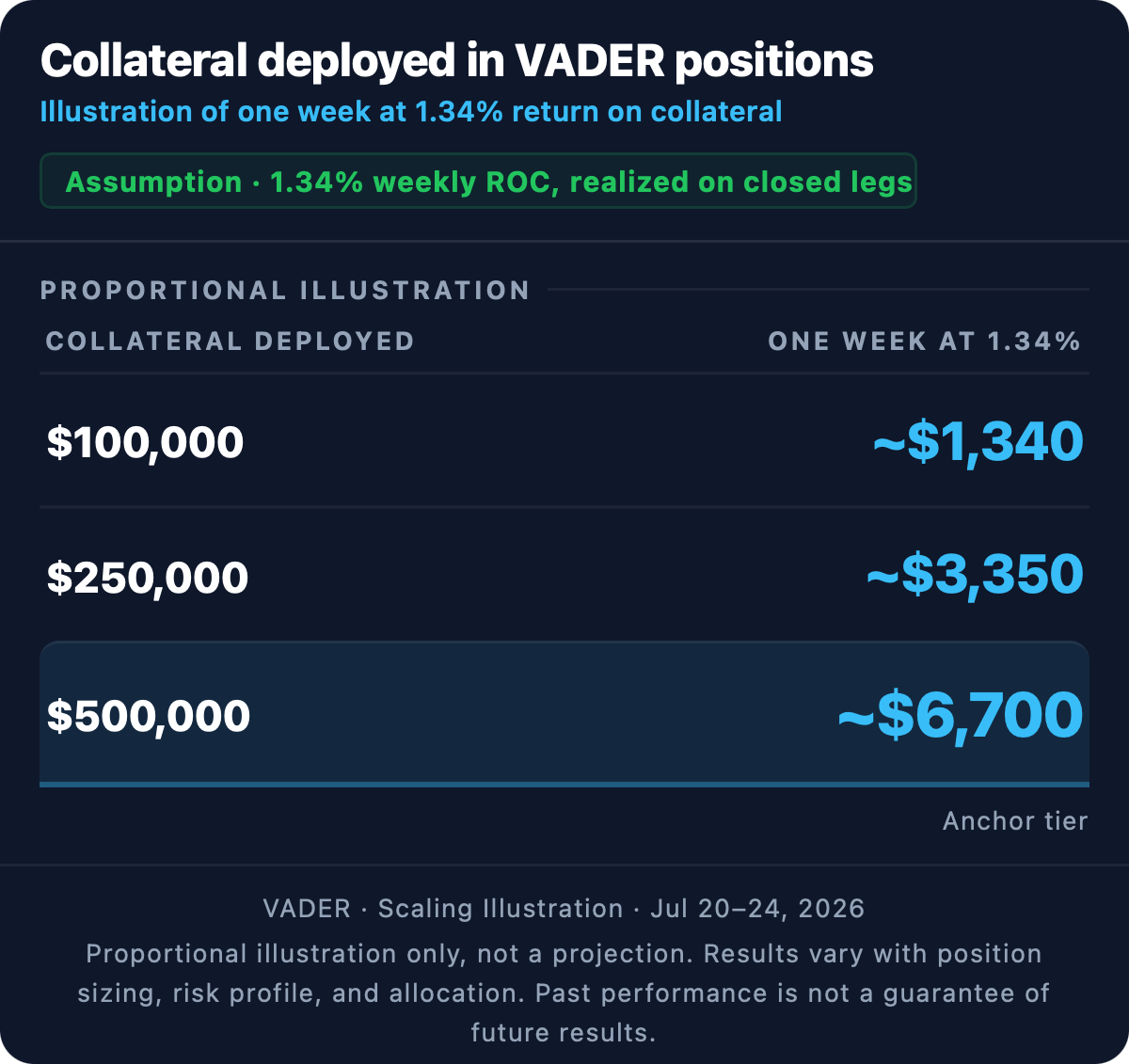Select the $100,000 collateral row
This screenshot has width=1129, height=1064.
(x=564, y=441)
